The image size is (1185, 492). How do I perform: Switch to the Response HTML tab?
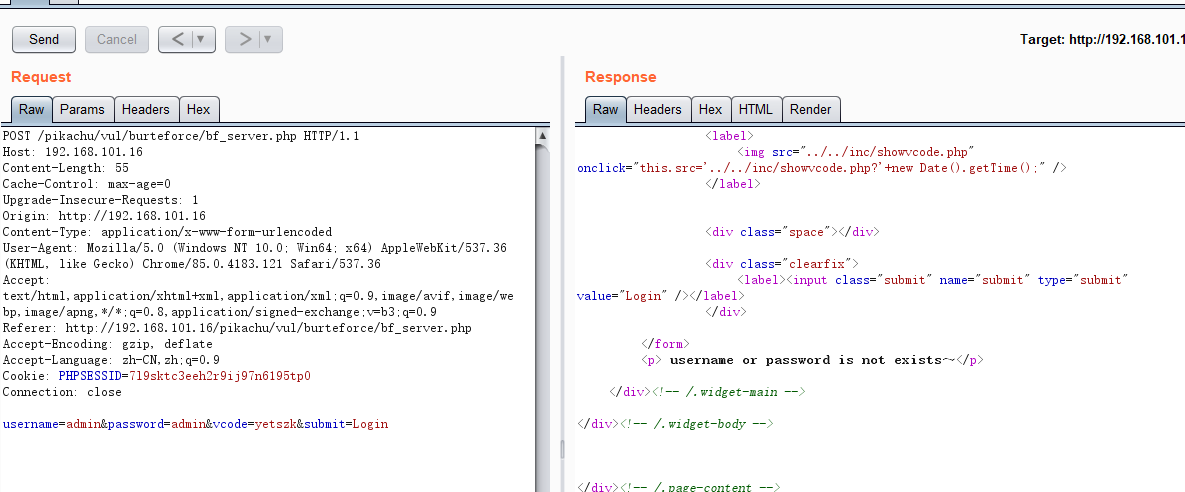pos(756,110)
